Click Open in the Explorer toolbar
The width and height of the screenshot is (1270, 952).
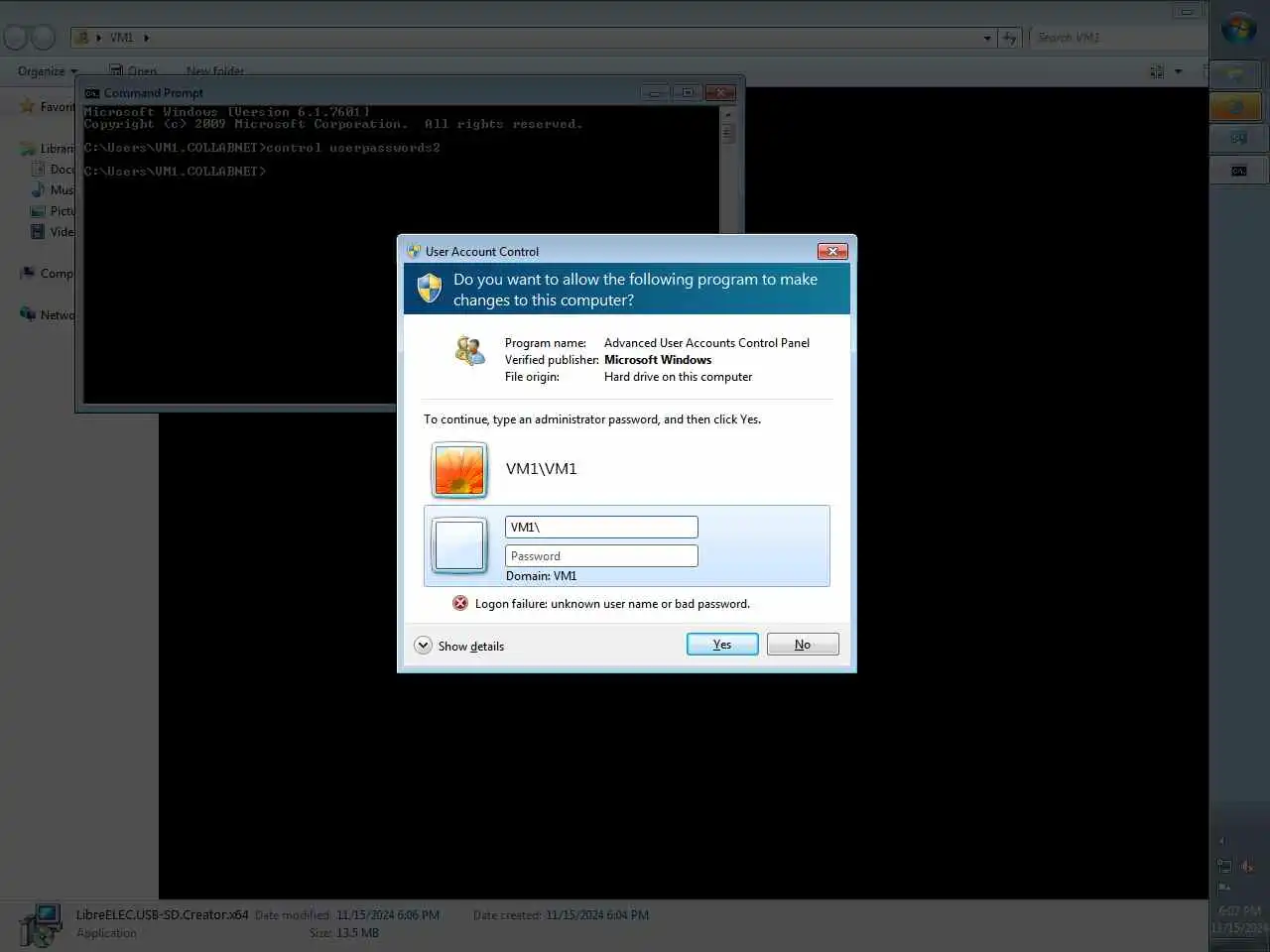coord(134,71)
